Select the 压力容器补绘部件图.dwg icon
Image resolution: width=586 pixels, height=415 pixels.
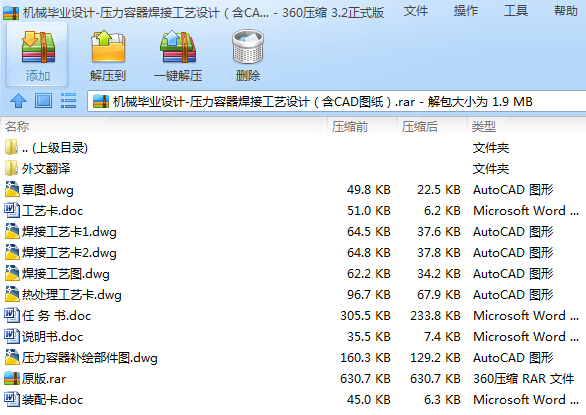[x=12, y=357]
